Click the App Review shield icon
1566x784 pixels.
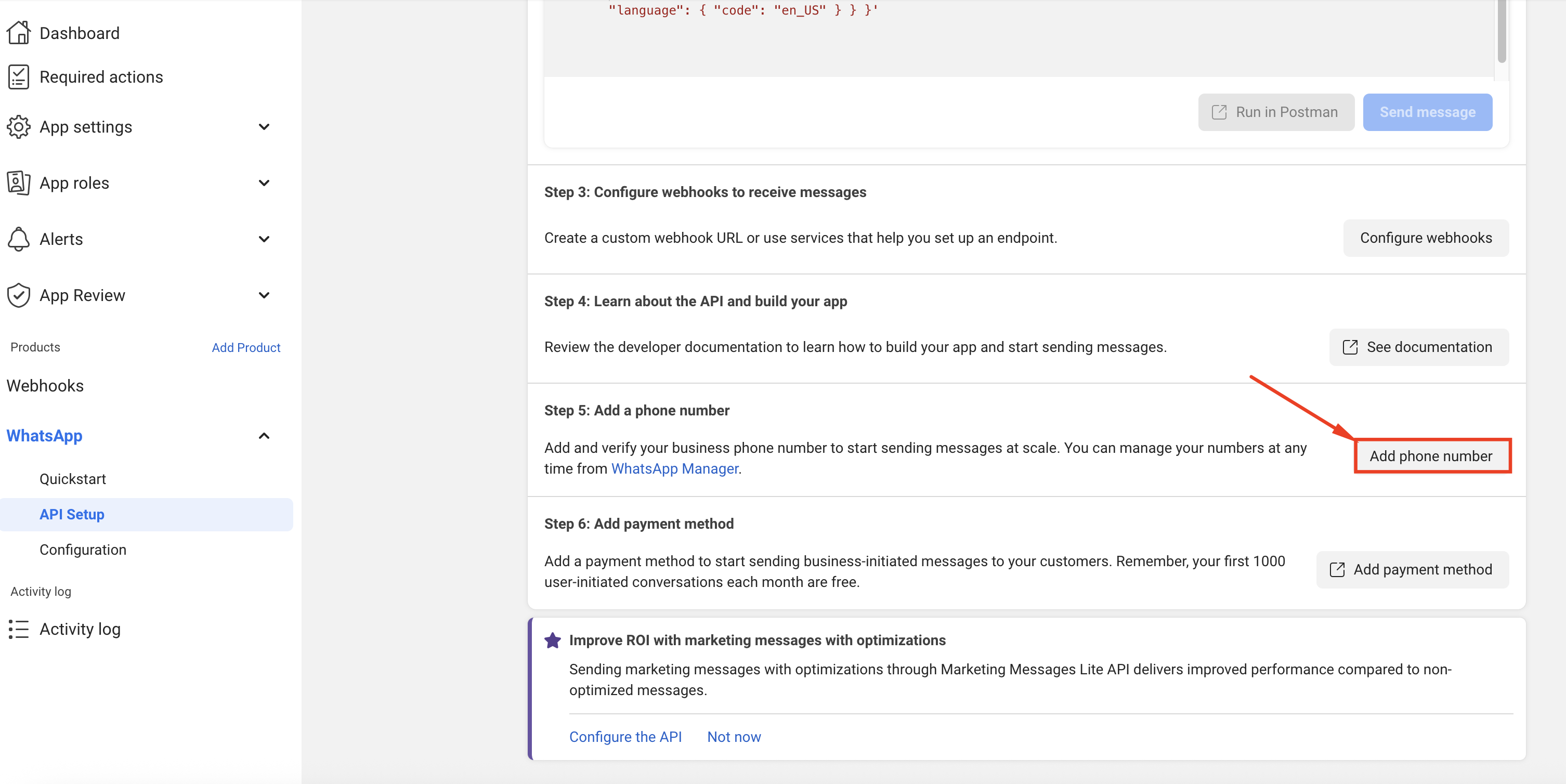pyautogui.click(x=19, y=295)
